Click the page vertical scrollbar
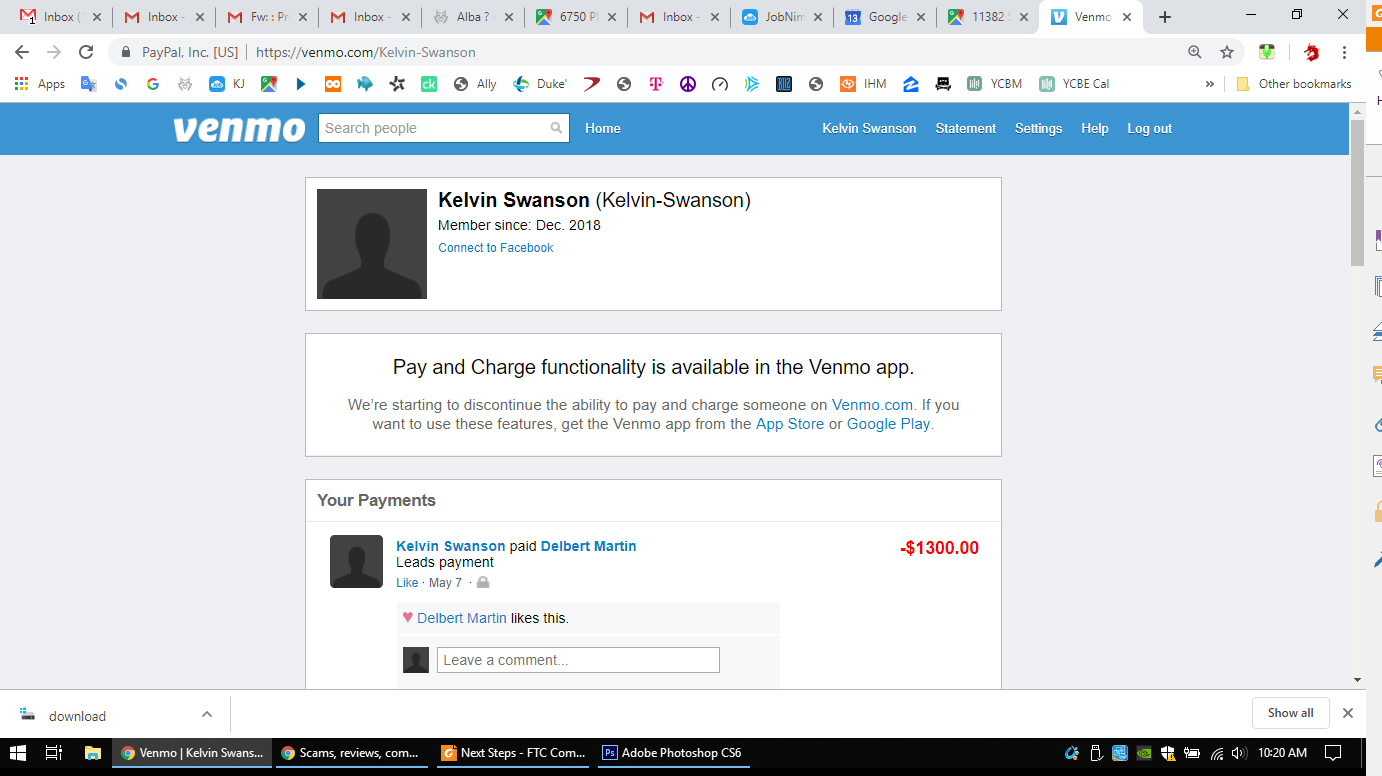 tap(1358, 192)
